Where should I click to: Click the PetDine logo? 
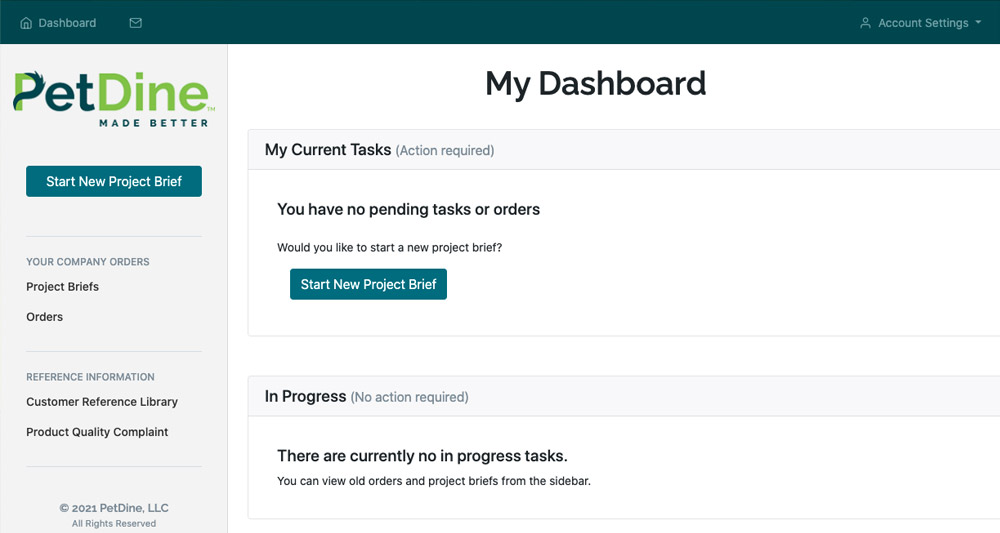[x=114, y=99]
